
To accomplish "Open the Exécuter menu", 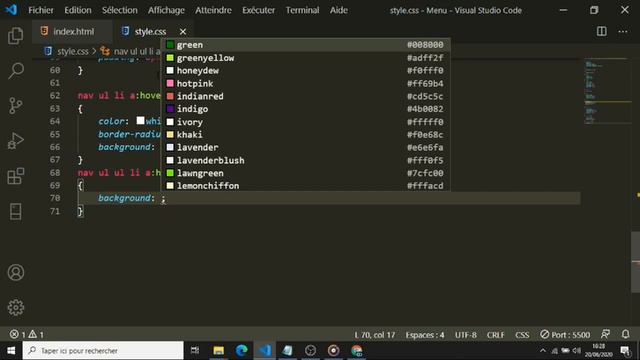I will pyautogui.click(x=258, y=10).
